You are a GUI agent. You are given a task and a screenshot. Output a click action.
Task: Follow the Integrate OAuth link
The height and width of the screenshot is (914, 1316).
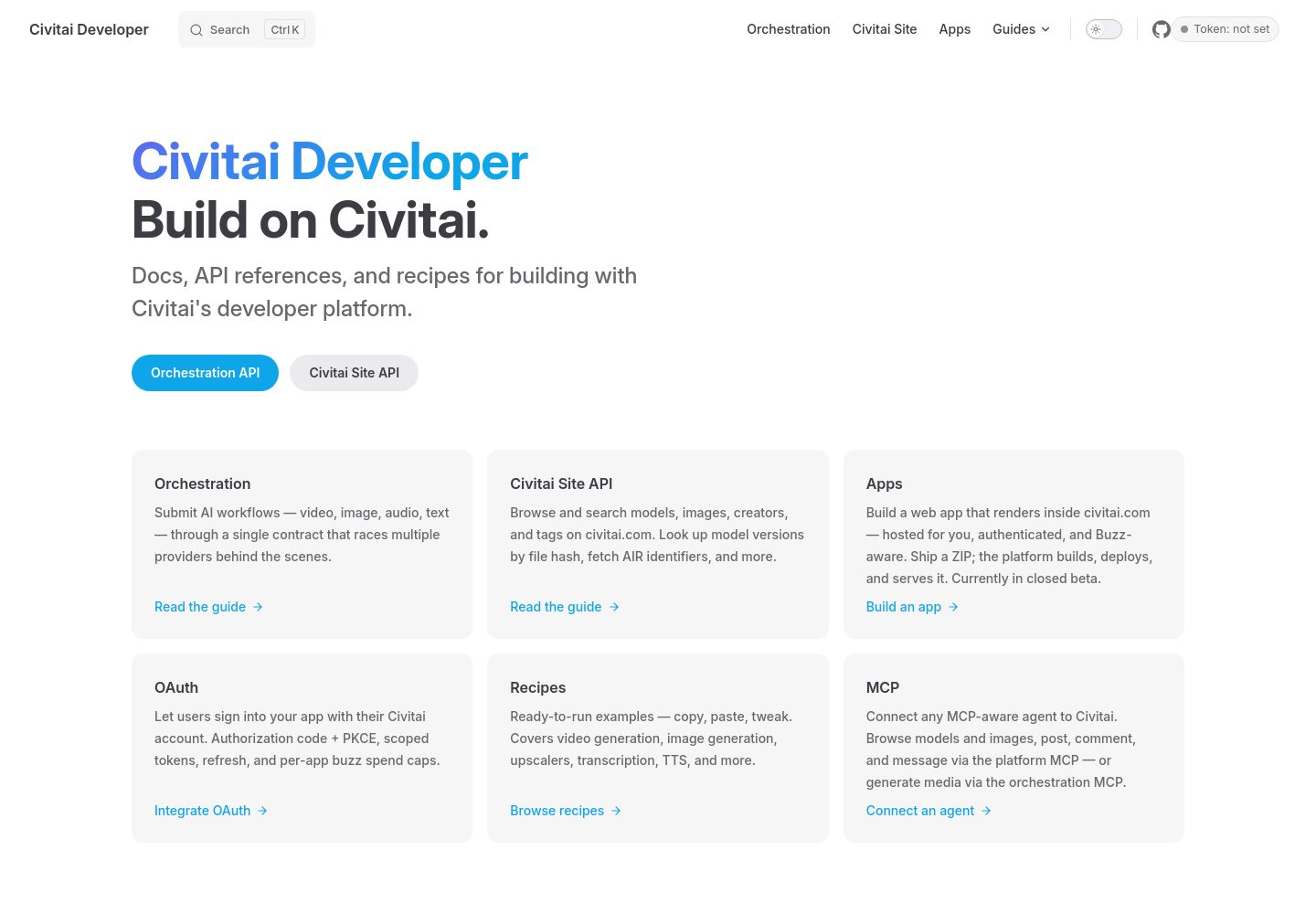tap(211, 811)
